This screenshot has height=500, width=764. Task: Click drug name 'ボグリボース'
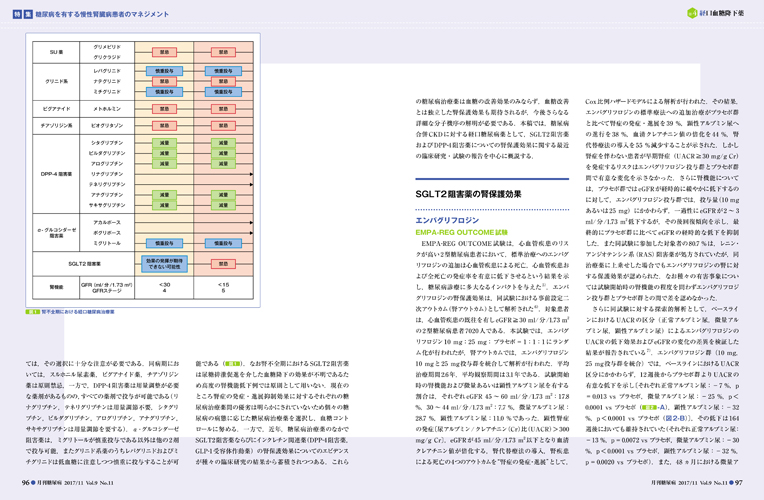(107, 233)
